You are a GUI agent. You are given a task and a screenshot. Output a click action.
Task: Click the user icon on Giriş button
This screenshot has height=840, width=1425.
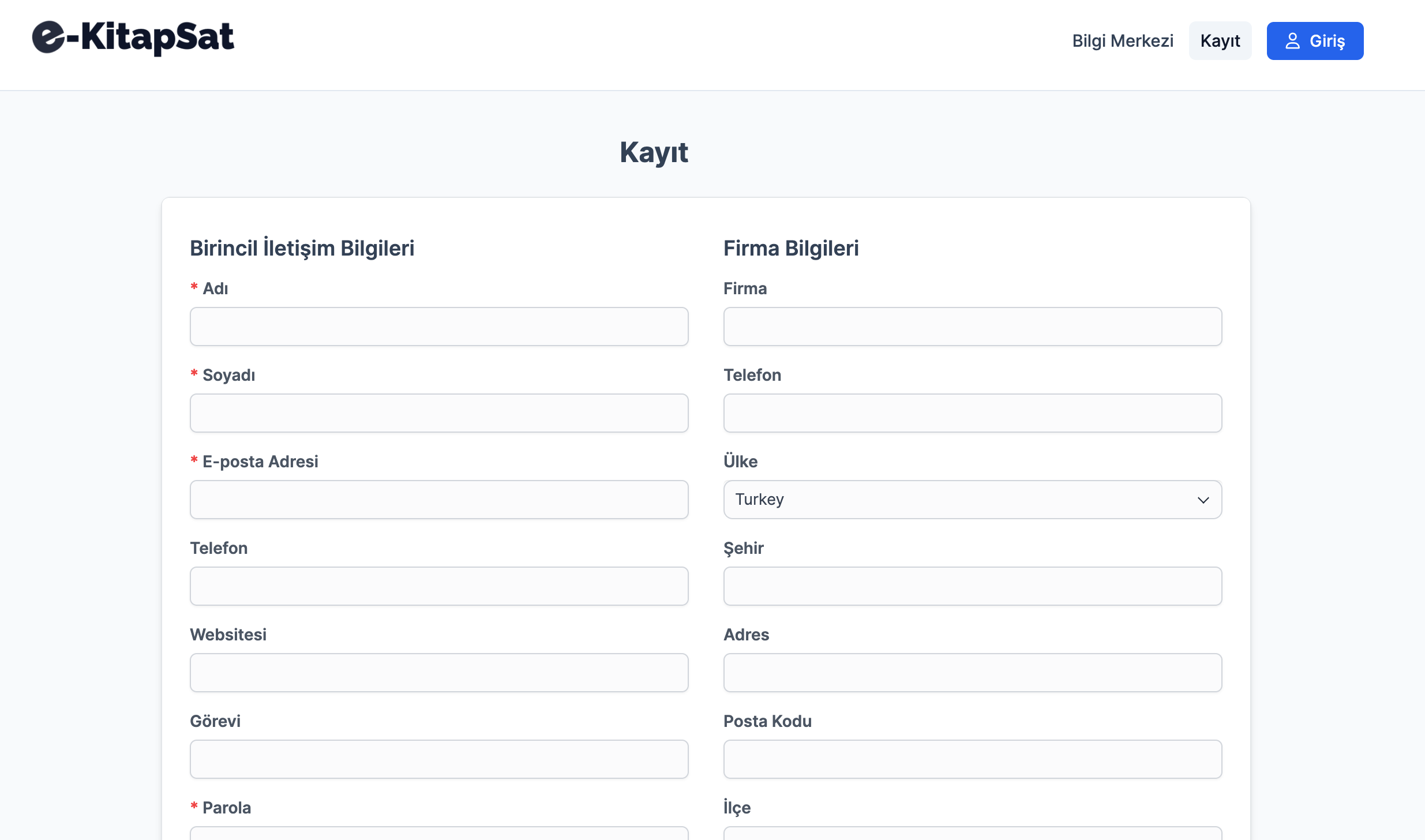tap(1292, 41)
